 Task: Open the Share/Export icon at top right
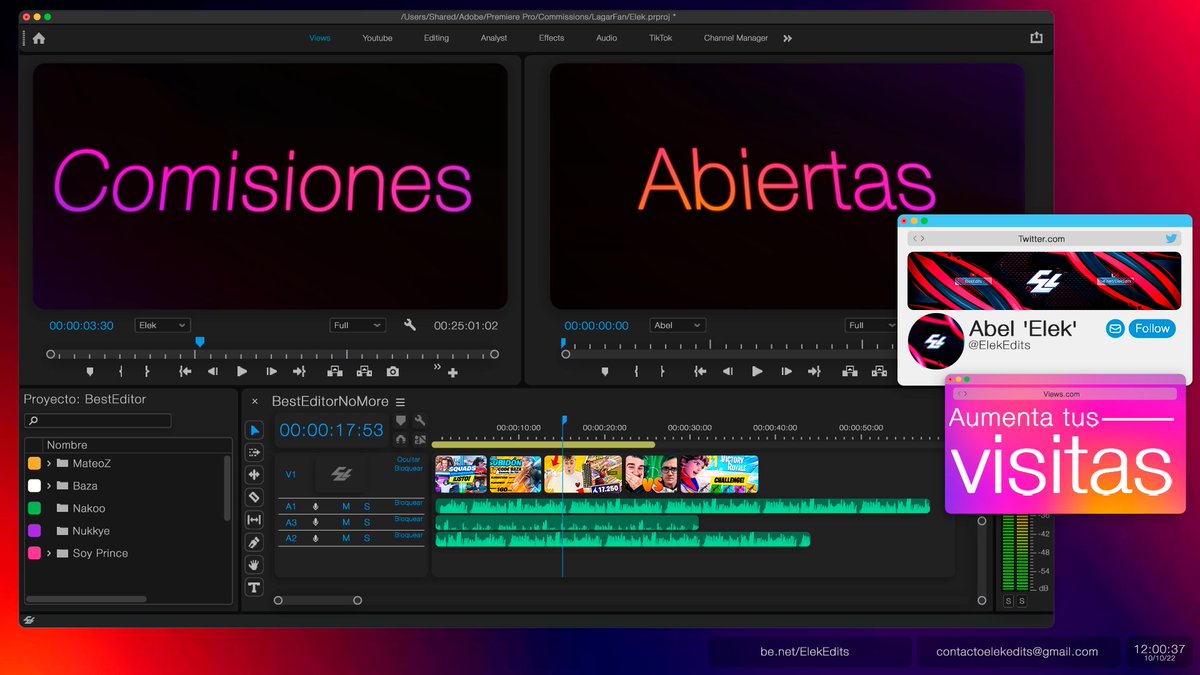(1036, 38)
